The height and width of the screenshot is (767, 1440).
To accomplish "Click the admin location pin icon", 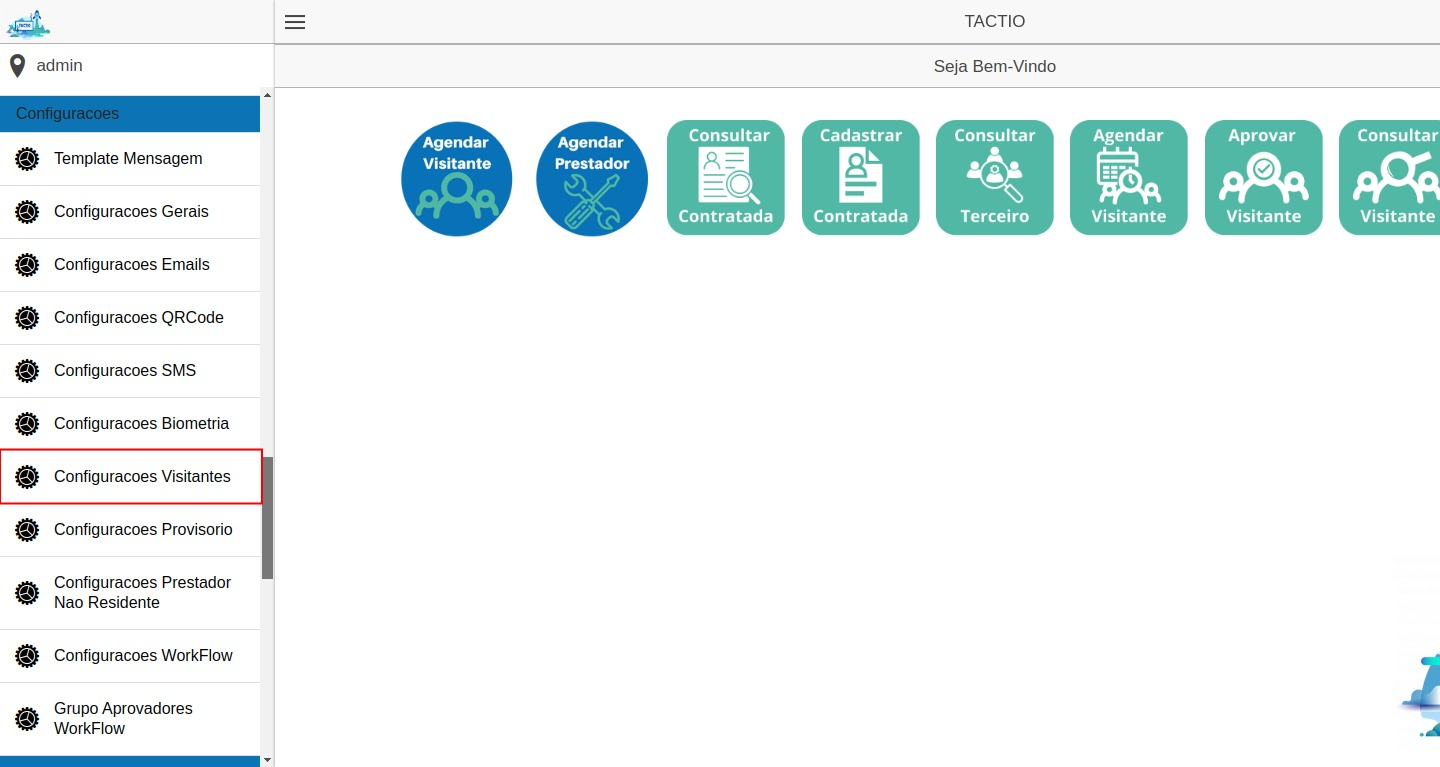I will (x=17, y=66).
